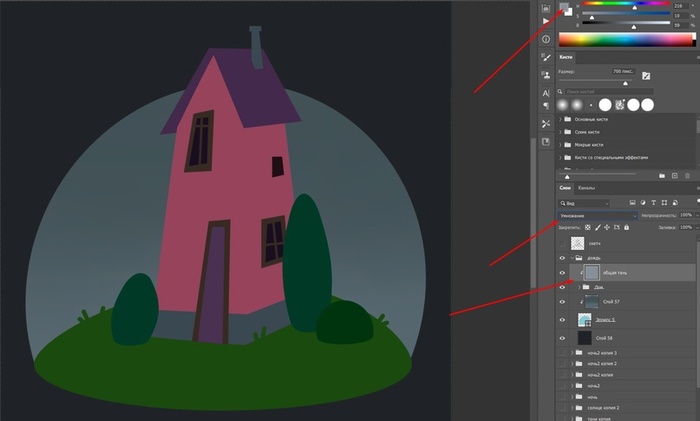This screenshot has width=700, height=421.
Task: Select the speckled texture recent brush thumbnail
Action: pos(619,105)
